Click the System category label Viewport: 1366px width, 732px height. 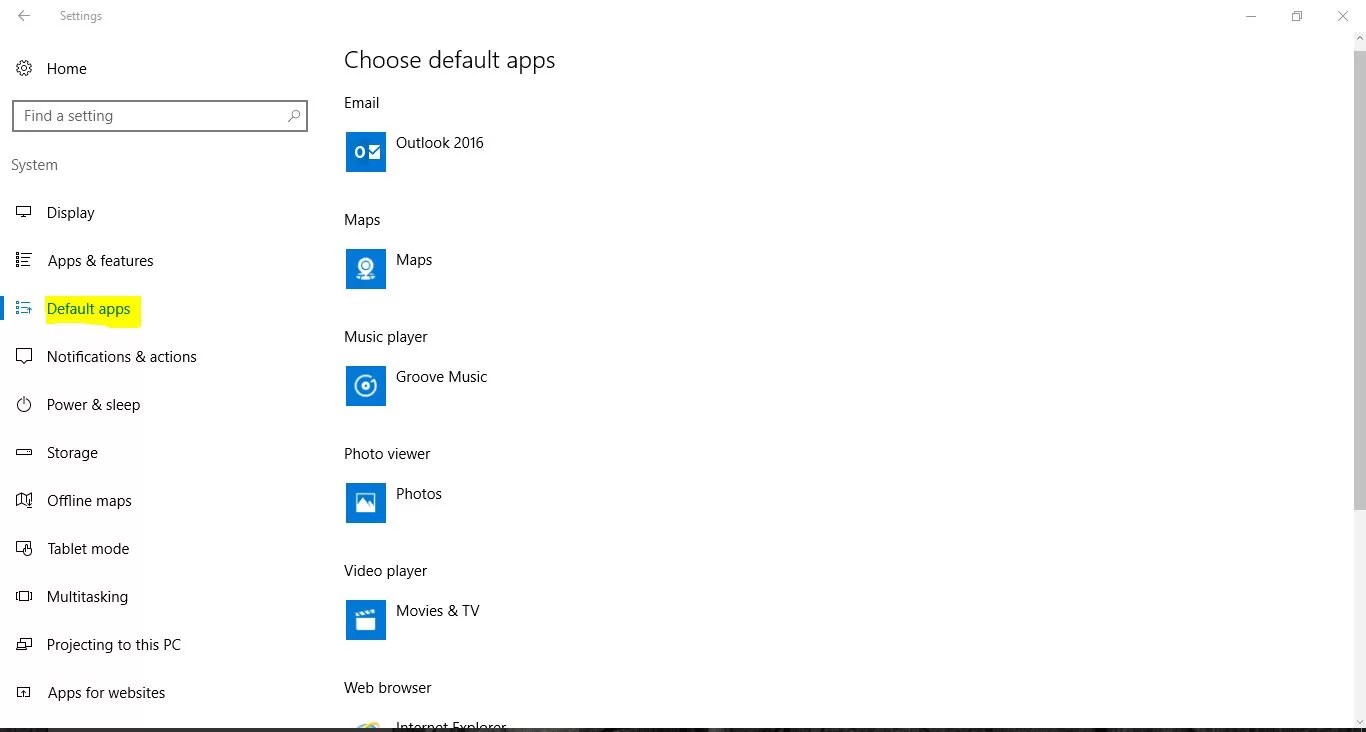(35, 165)
